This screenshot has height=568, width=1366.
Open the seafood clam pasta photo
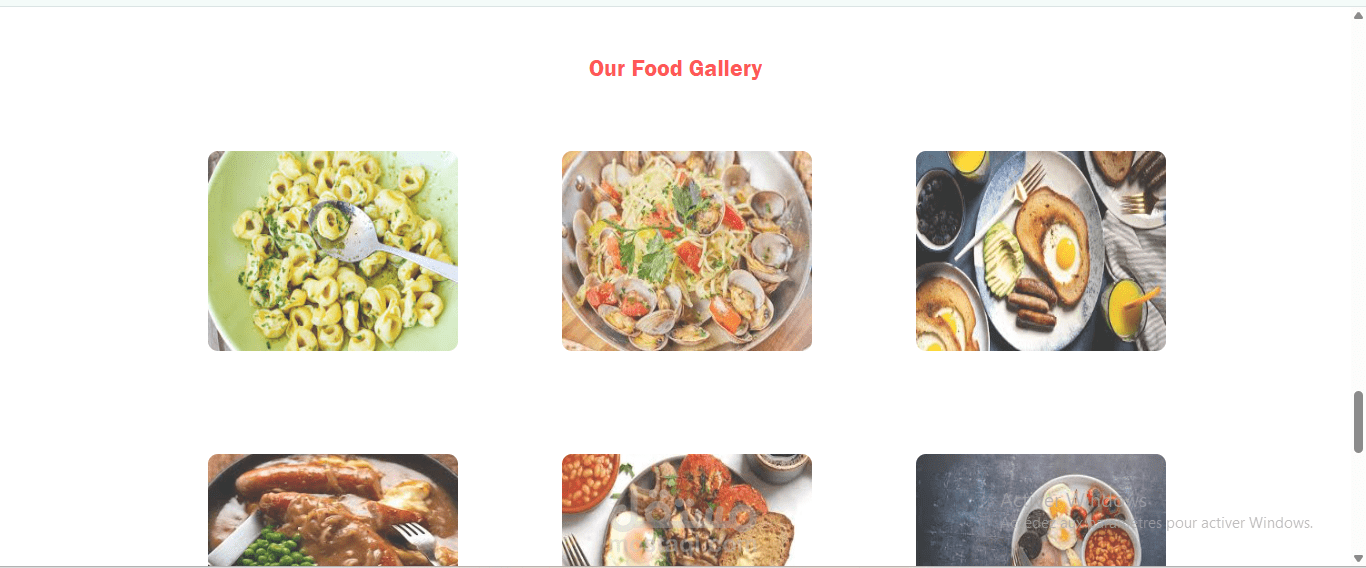tap(687, 251)
